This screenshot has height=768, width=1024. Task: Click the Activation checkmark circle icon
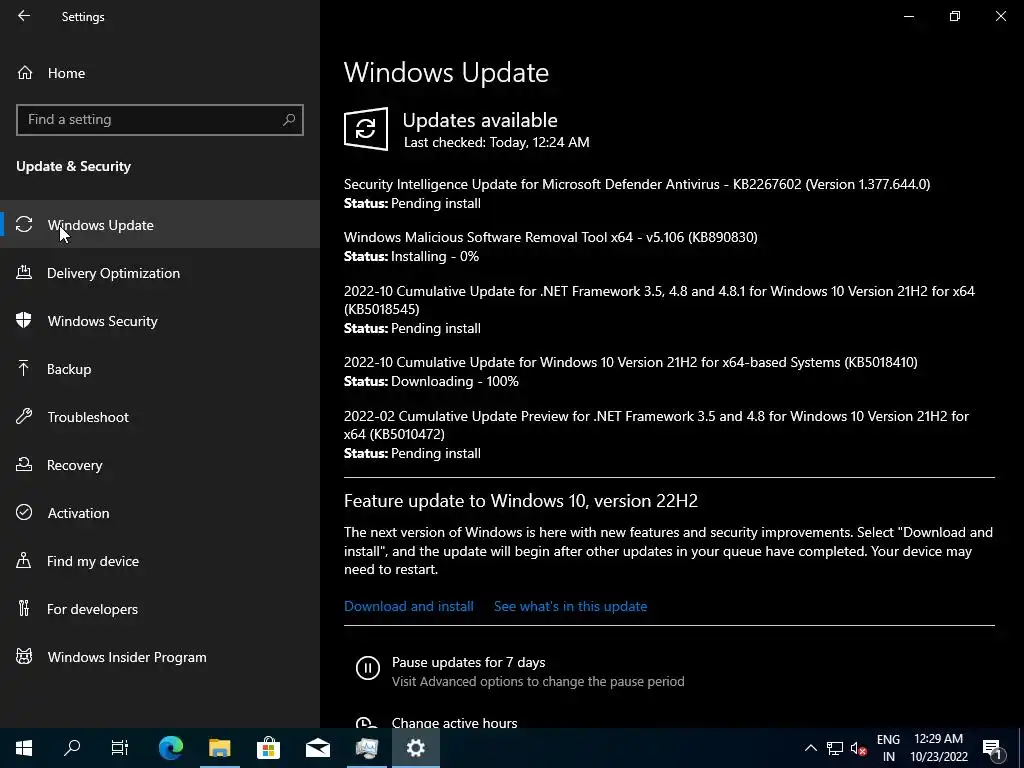[x=24, y=512]
